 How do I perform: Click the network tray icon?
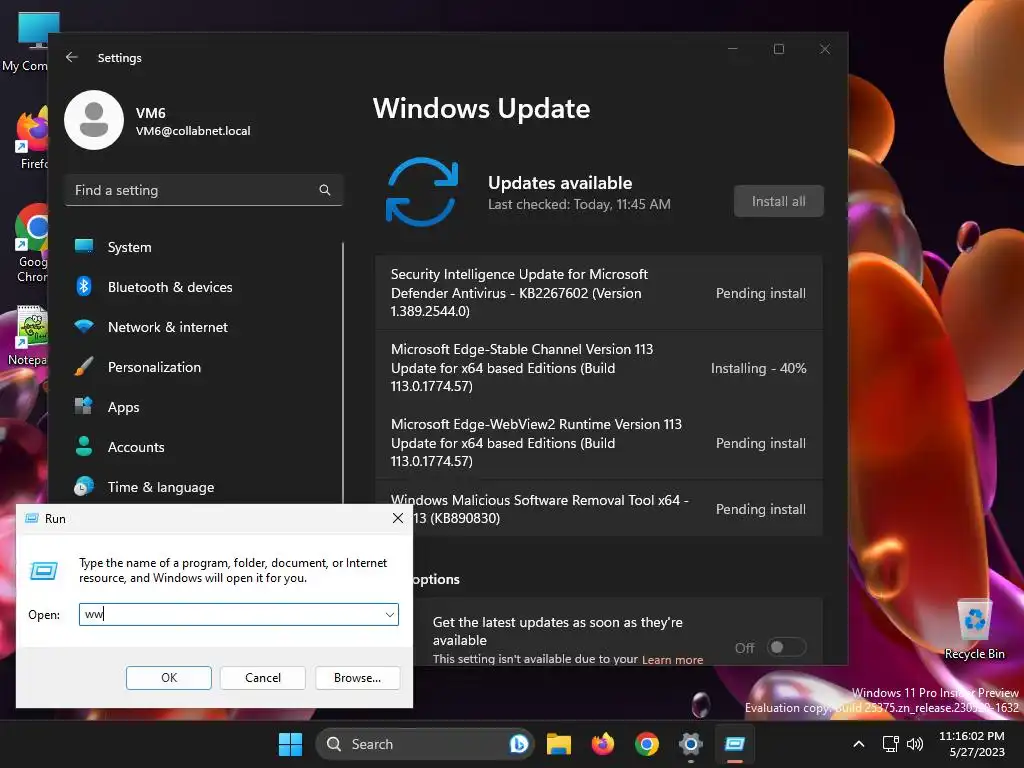pos(890,744)
